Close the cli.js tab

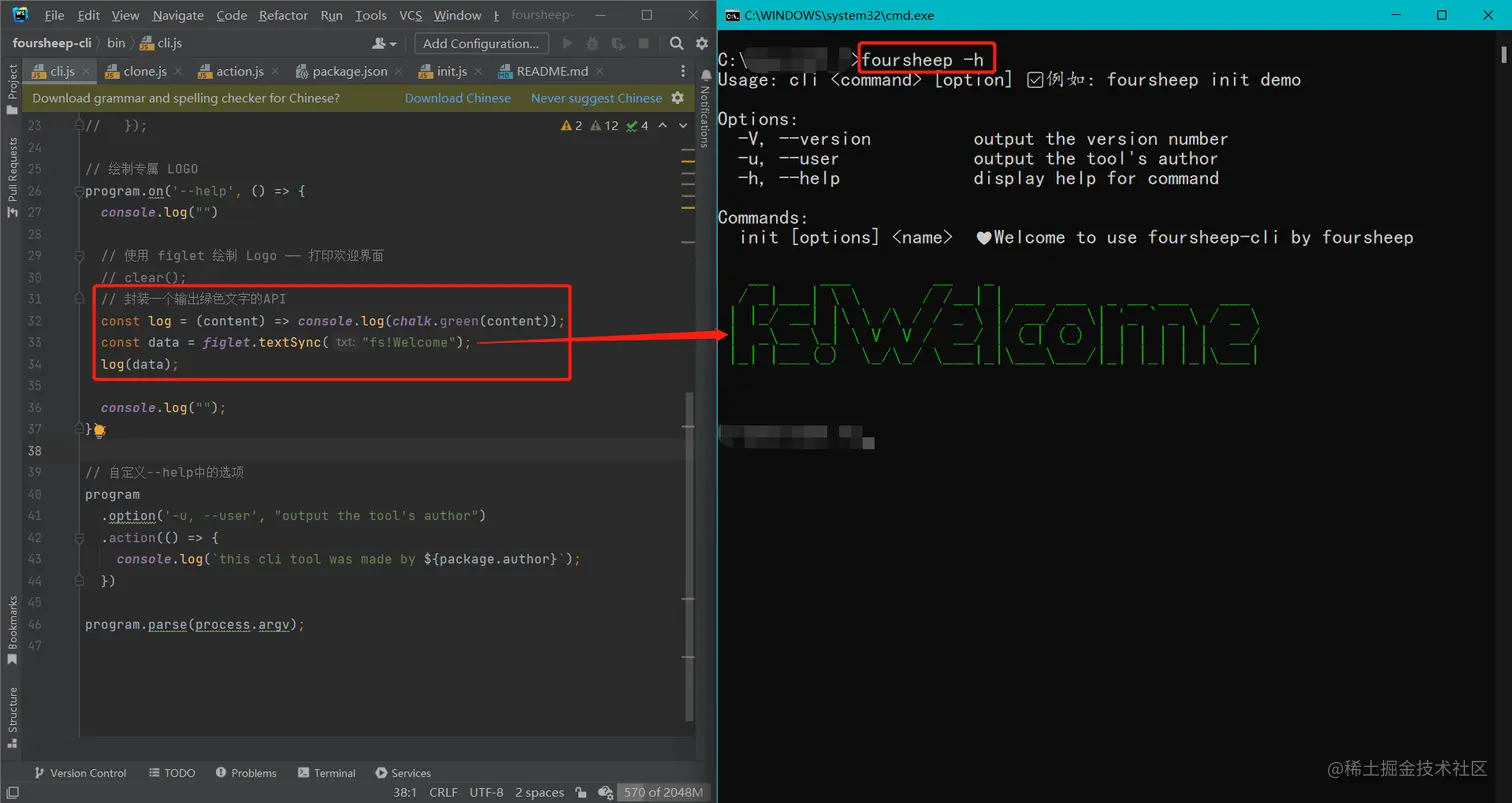[85, 72]
